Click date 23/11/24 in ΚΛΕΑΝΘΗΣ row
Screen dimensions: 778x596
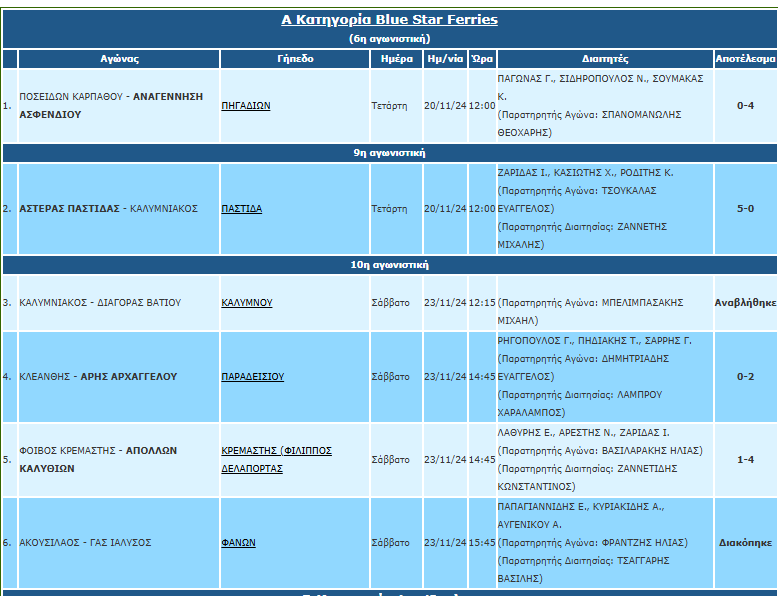coord(445,377)
